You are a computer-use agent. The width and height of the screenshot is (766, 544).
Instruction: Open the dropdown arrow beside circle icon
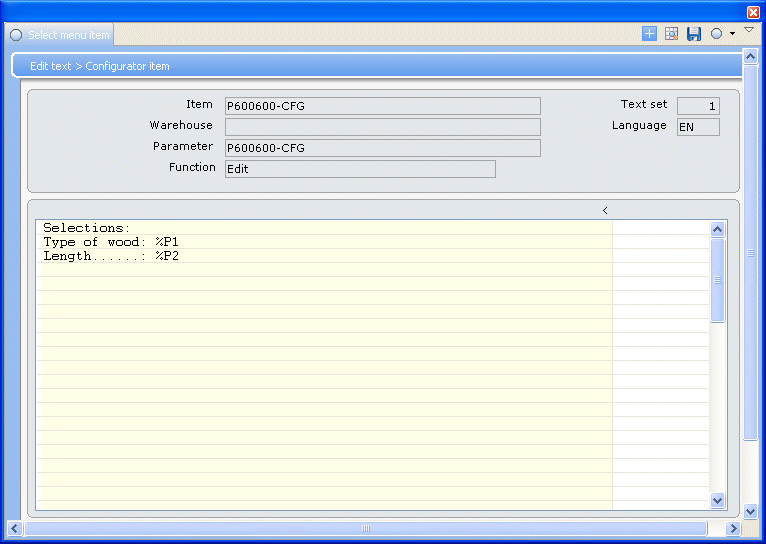(732, 34)
